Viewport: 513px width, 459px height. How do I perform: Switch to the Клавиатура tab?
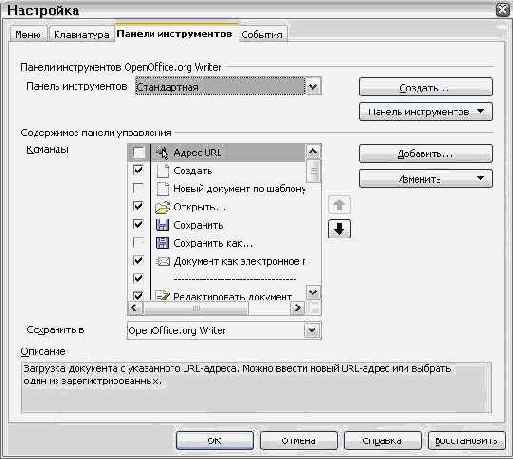tap(81, 35)
